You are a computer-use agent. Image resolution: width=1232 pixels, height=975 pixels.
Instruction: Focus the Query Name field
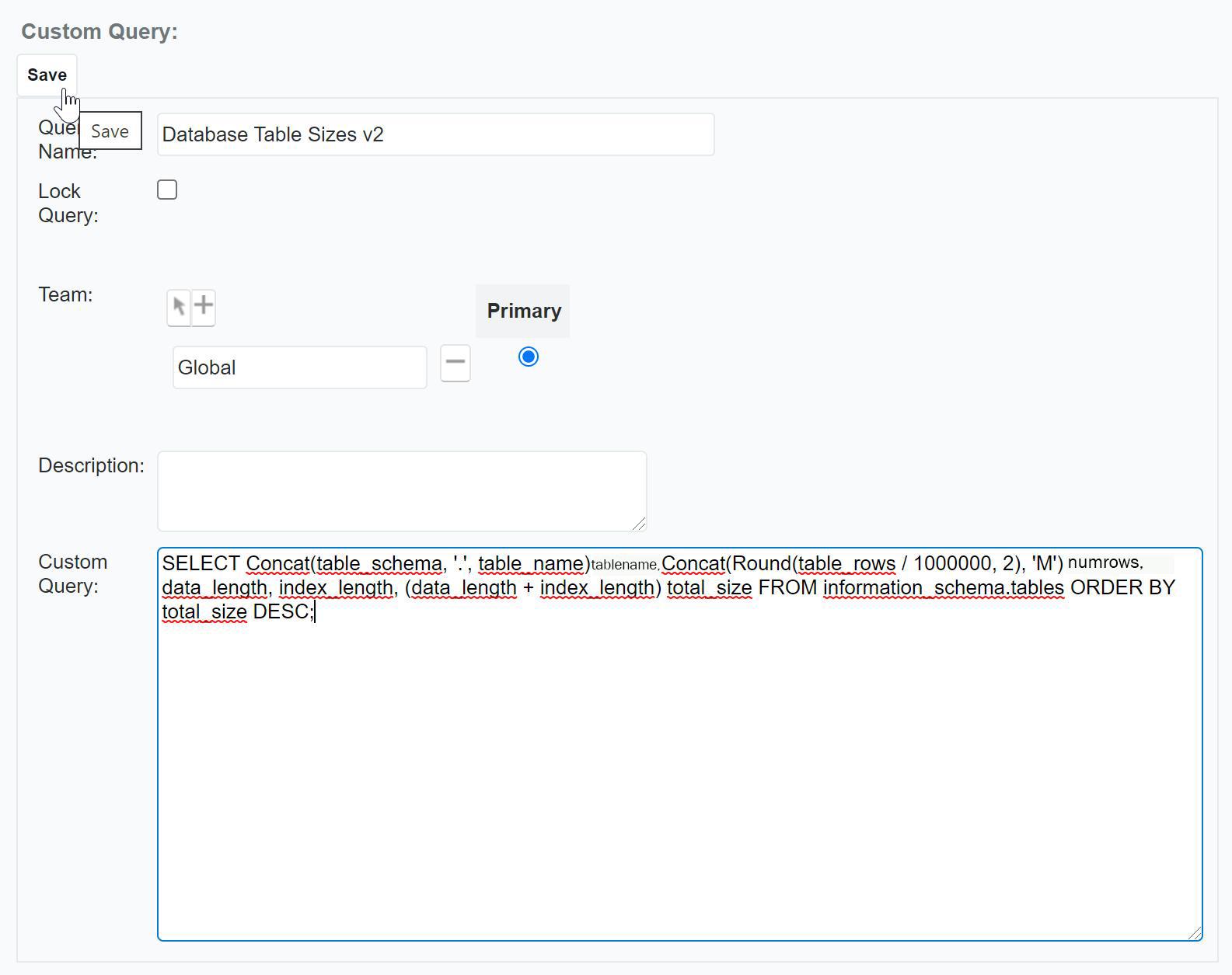pos(435,134)
